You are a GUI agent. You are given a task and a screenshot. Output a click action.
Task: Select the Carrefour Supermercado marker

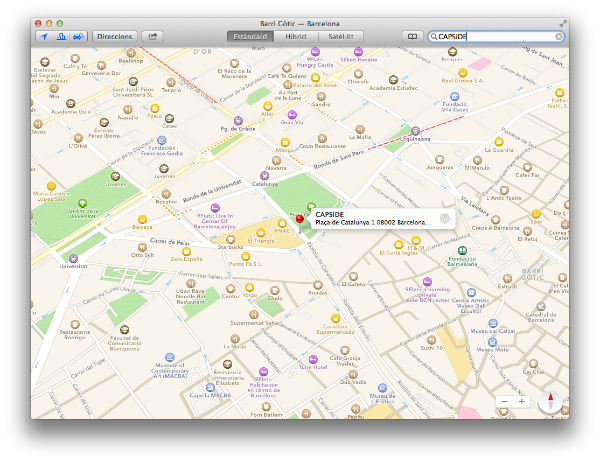[x=336, y=318]
